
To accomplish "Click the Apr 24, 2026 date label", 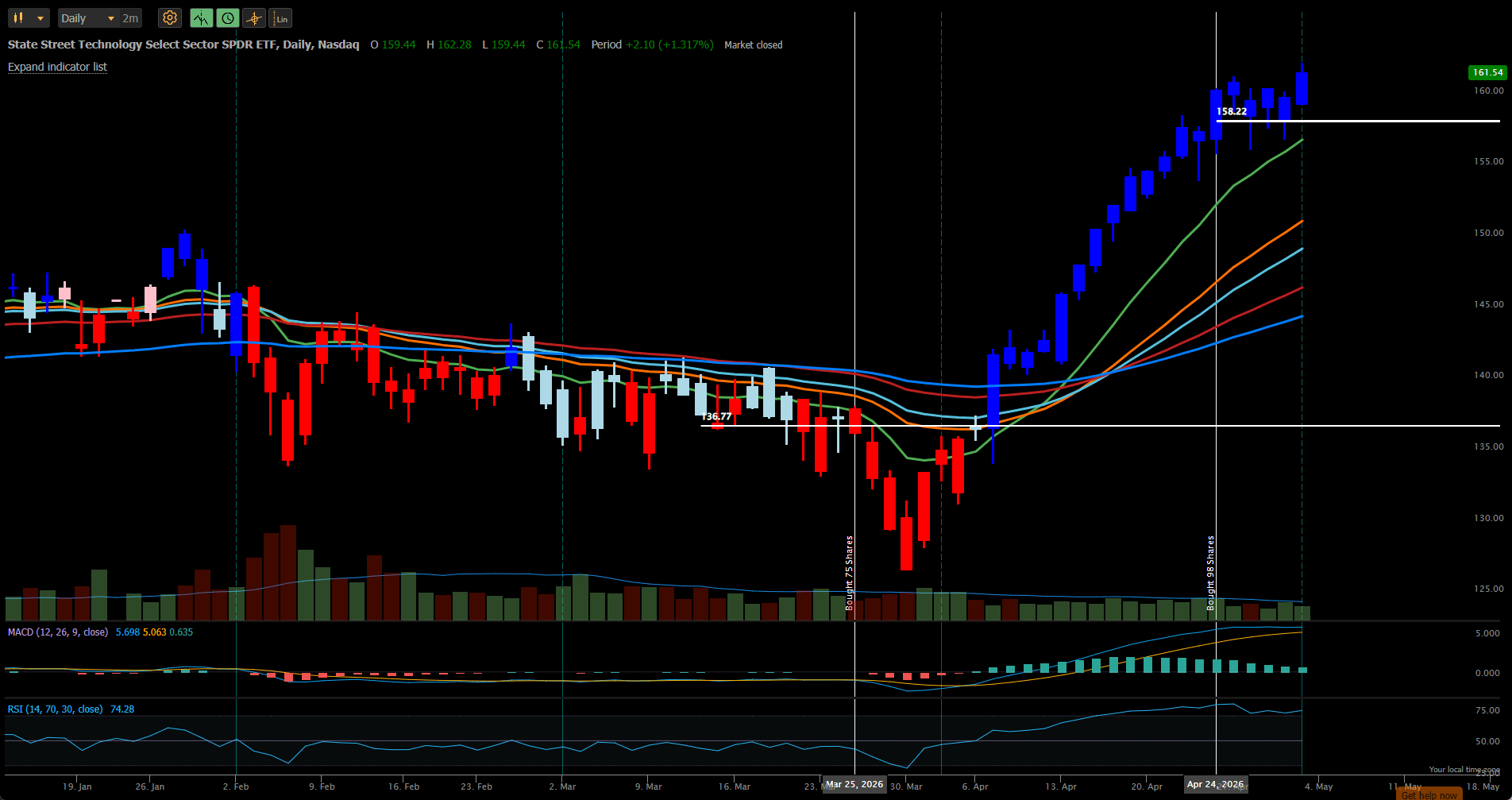I will (x=1216, y=784).
